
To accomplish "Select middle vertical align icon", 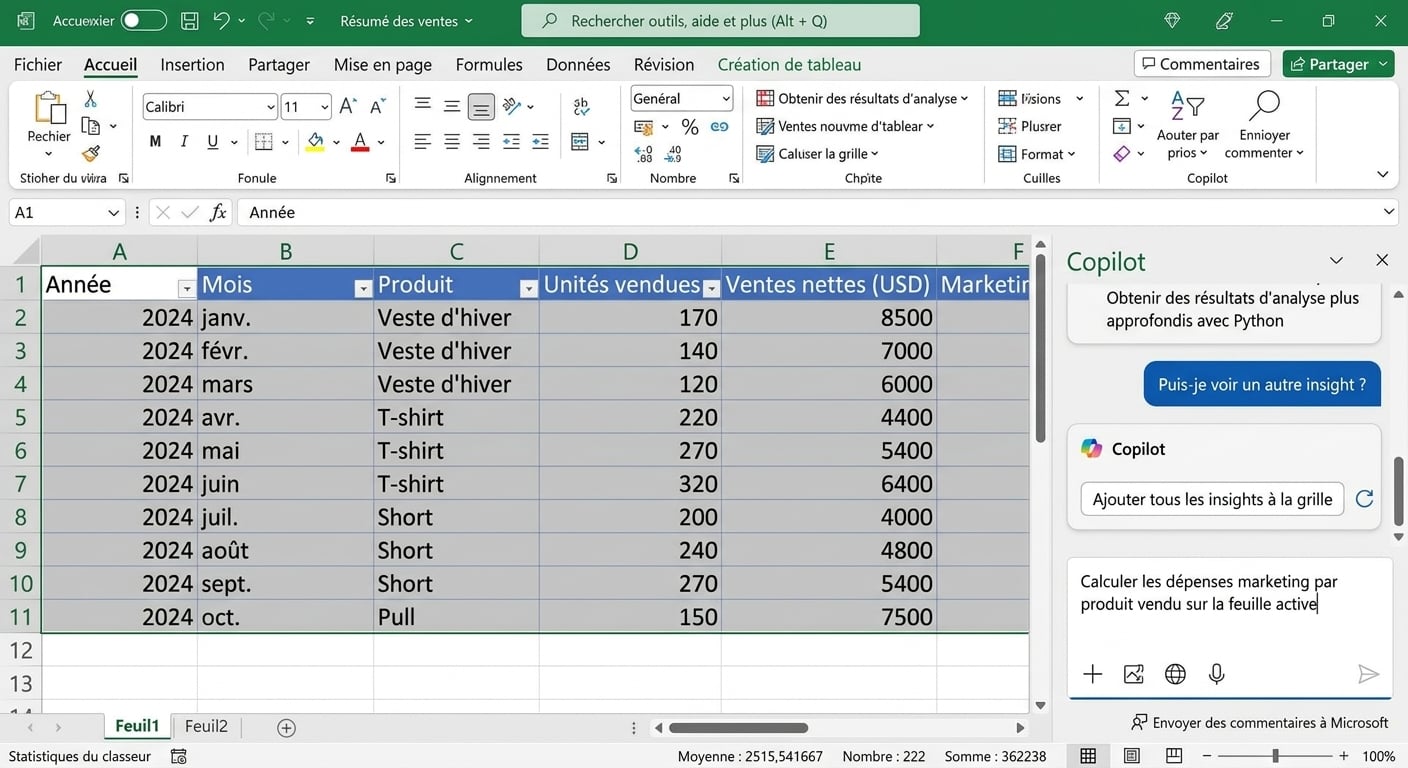I will click(452, 106).
